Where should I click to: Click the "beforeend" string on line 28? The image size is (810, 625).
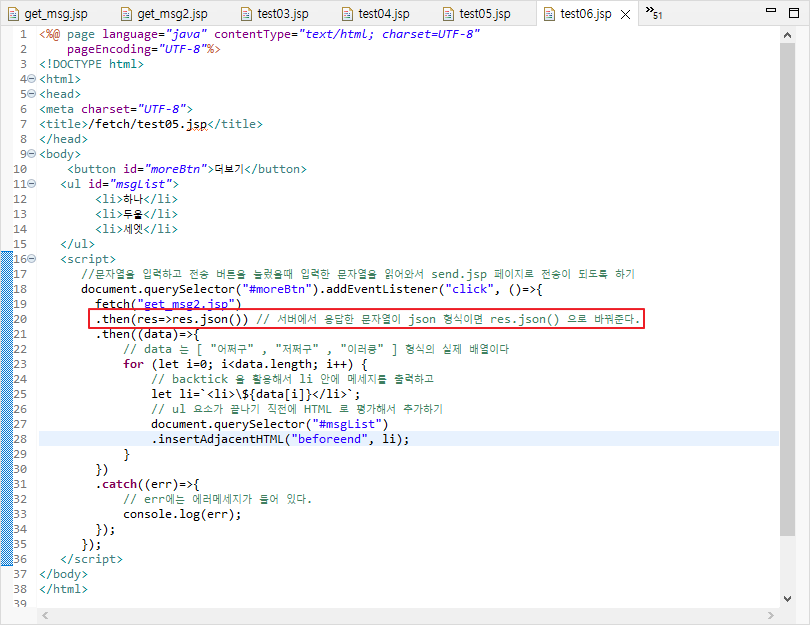tap(330, 439)
